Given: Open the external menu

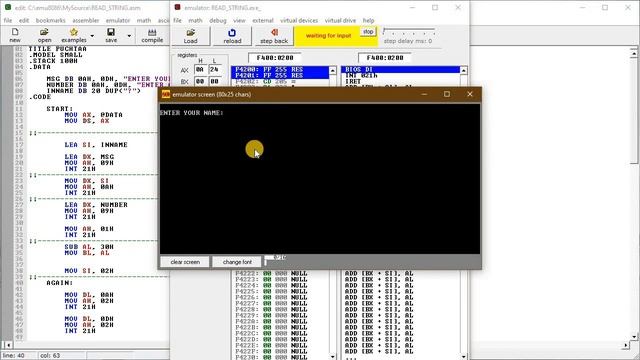Looking at the screenshot, I should (x=262, y=20).
